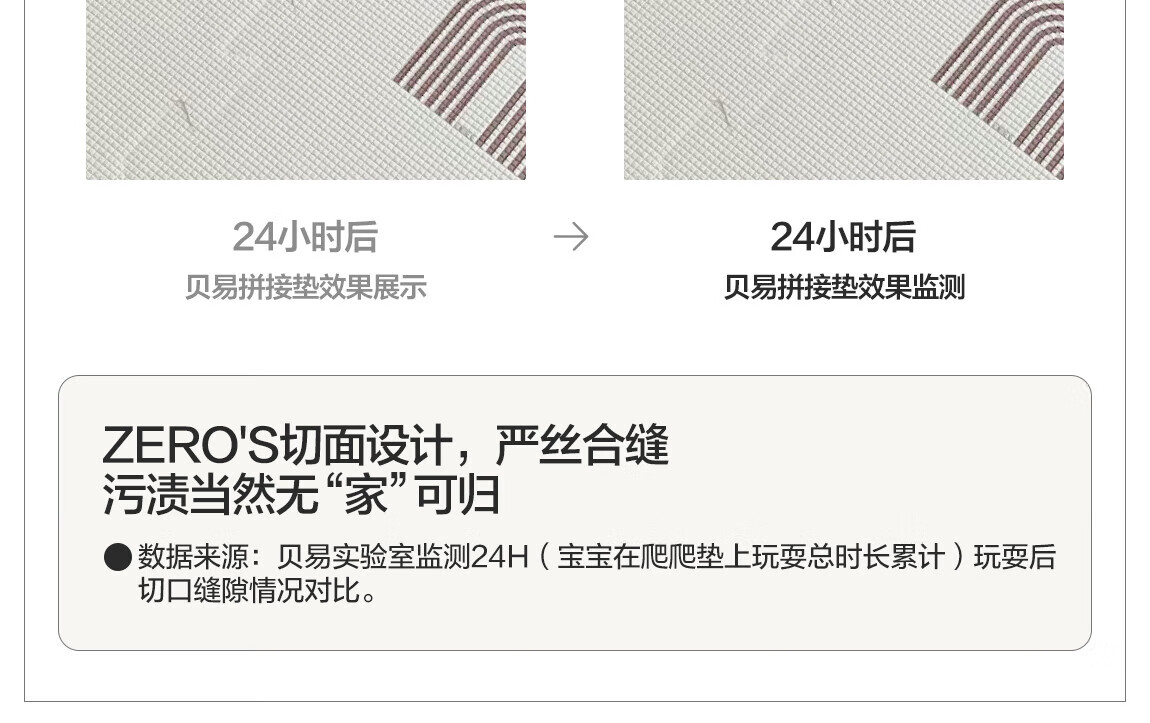Click the gray 24小时后 heading
The height and width of the screenshot is (723, 1150).
(305, 237)
